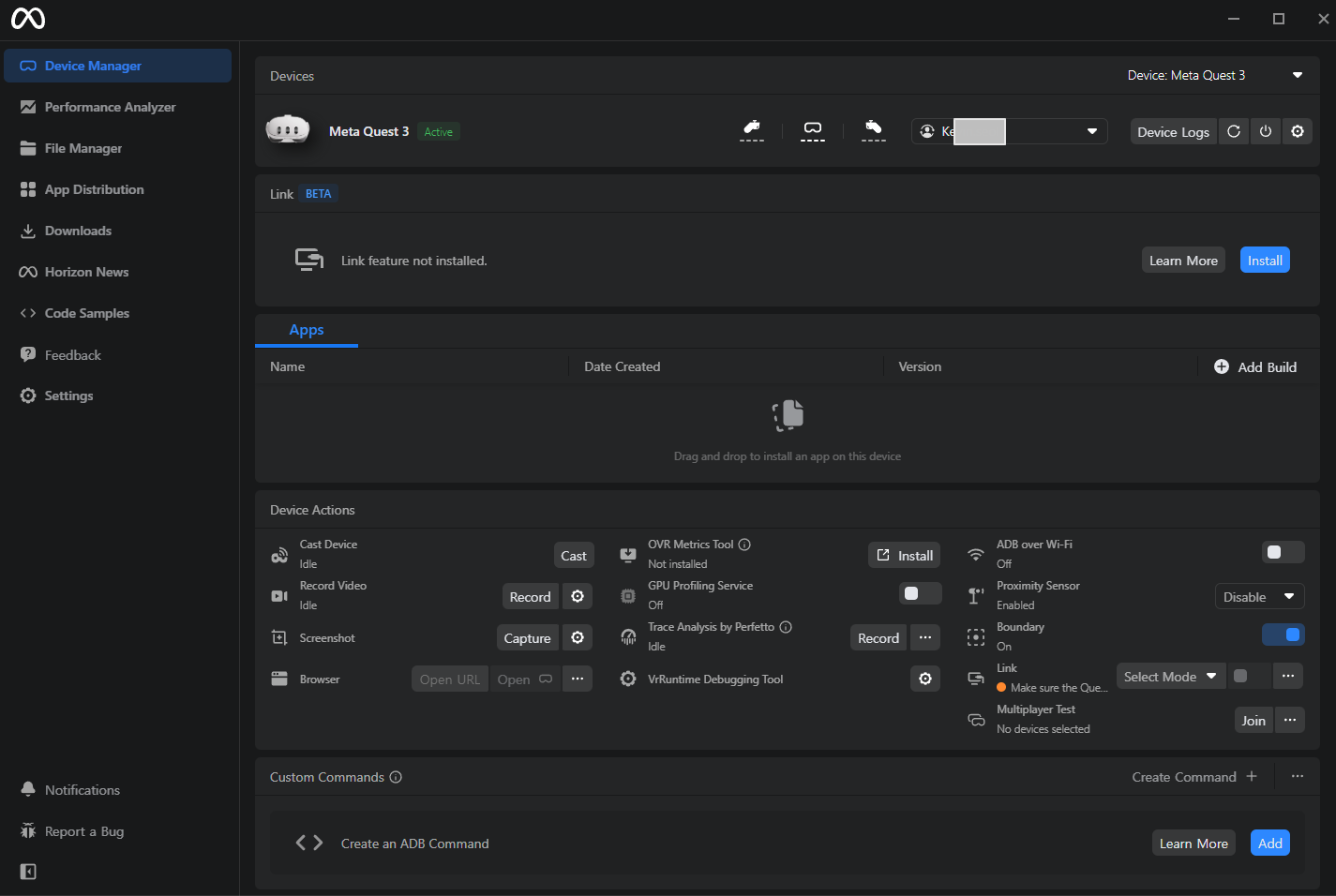
Task: Select the Apps tab
Action: [307, 330]
